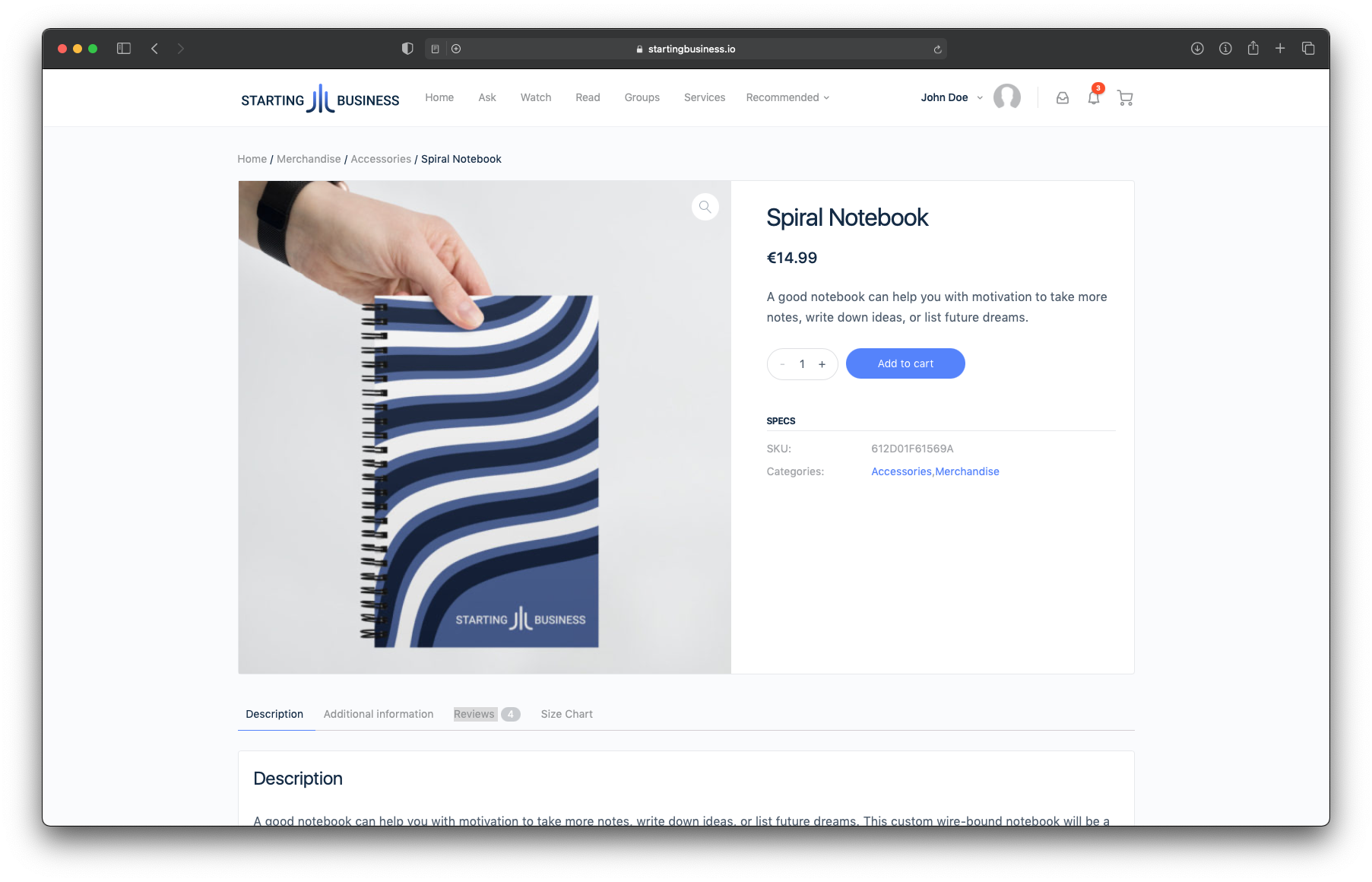The image size is (1372, 882).
Task: Click the Spiral Notebook product title
Action: point(848,217)
